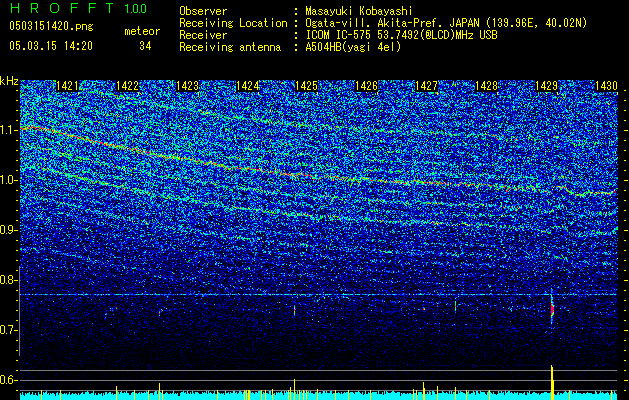629x400 pixels.
Task: Click the 1424 time marker
Action: click(x=247, y=86)
